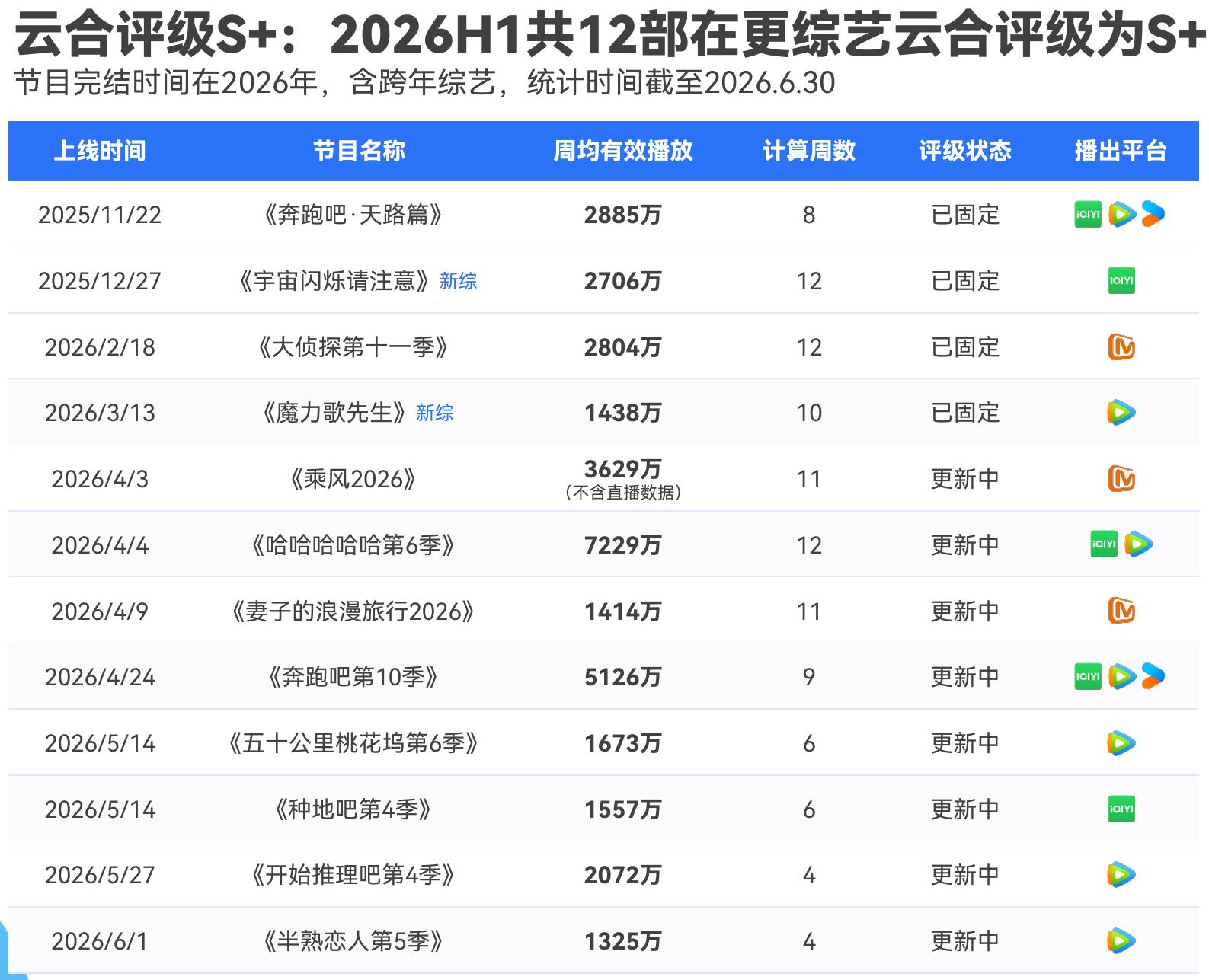The image size is (1209, 980).
Task: Click the playback value 7229万
Action: click(x=623, y=545)
